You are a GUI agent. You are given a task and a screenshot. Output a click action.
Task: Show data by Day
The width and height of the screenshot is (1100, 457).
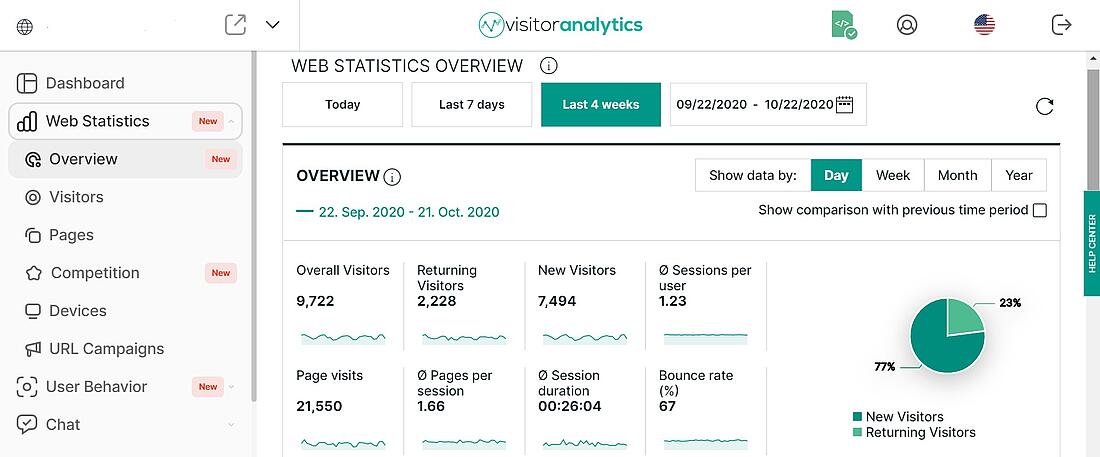(836, 175)
